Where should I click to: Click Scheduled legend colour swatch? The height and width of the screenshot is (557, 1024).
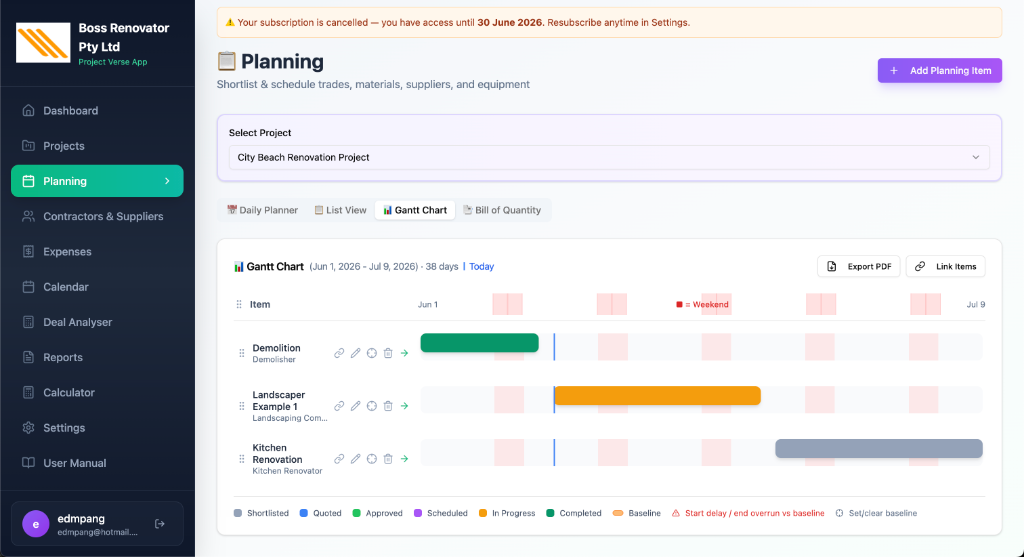[x=418, y=513]
